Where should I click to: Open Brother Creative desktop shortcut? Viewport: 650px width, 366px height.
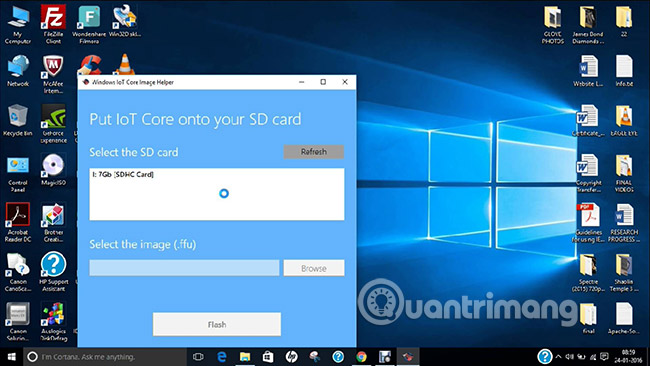[x=53, y=222]
